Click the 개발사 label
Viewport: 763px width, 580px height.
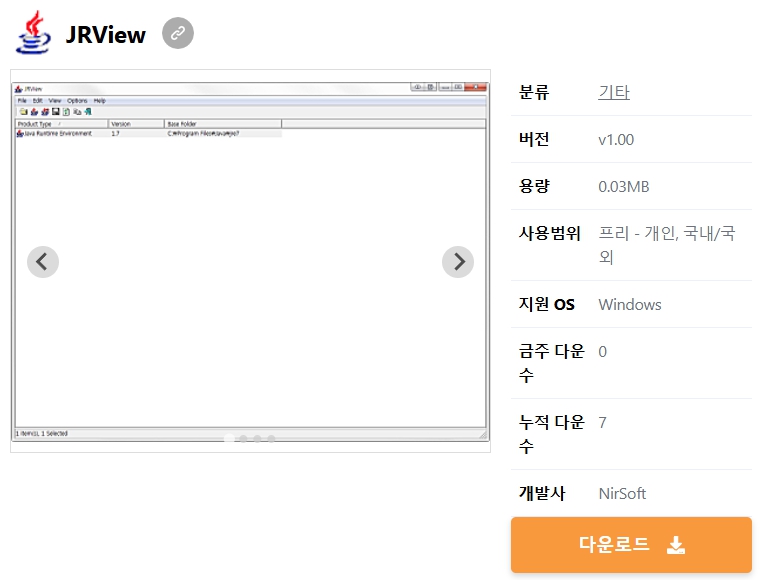pos(542,493)
